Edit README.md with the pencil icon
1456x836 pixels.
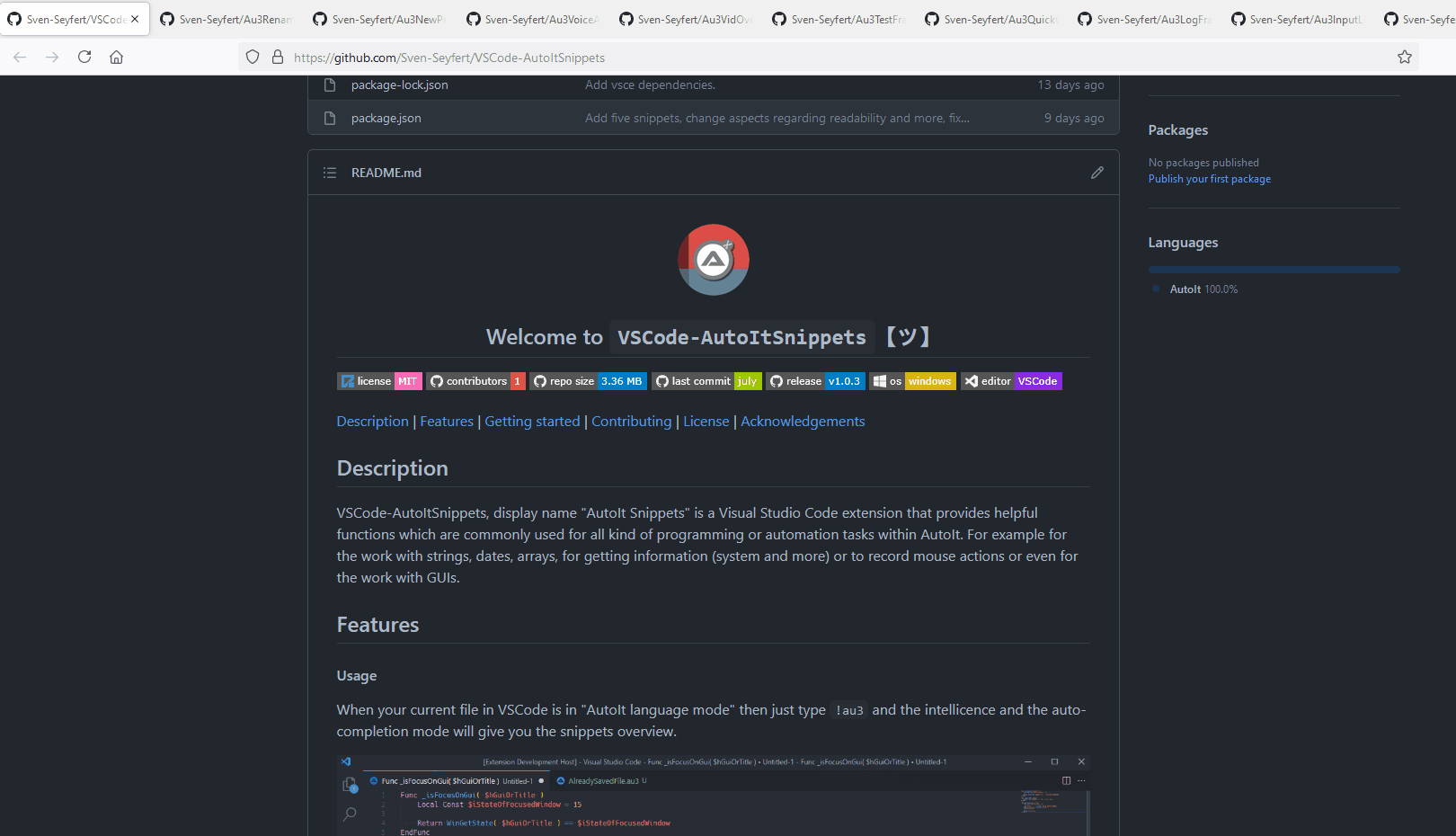[1097, 173]
